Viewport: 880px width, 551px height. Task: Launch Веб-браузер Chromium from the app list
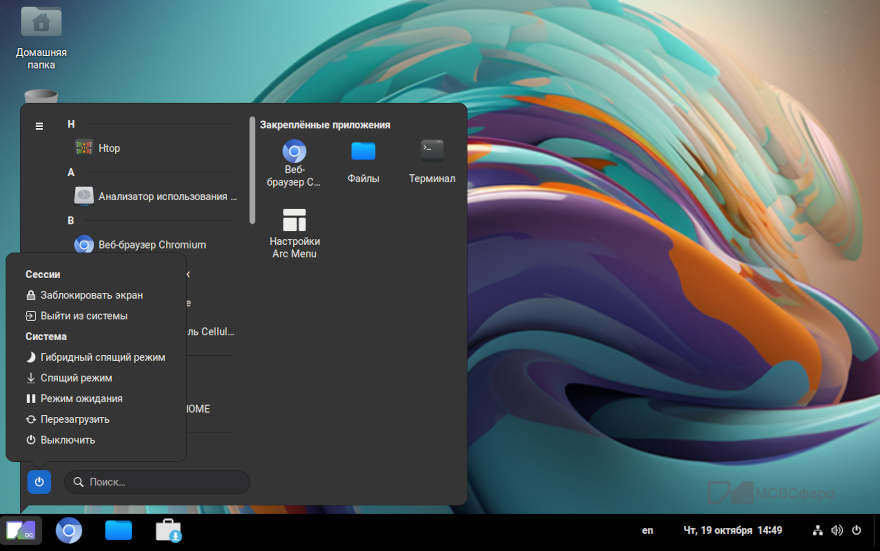(x=151, y=244)
